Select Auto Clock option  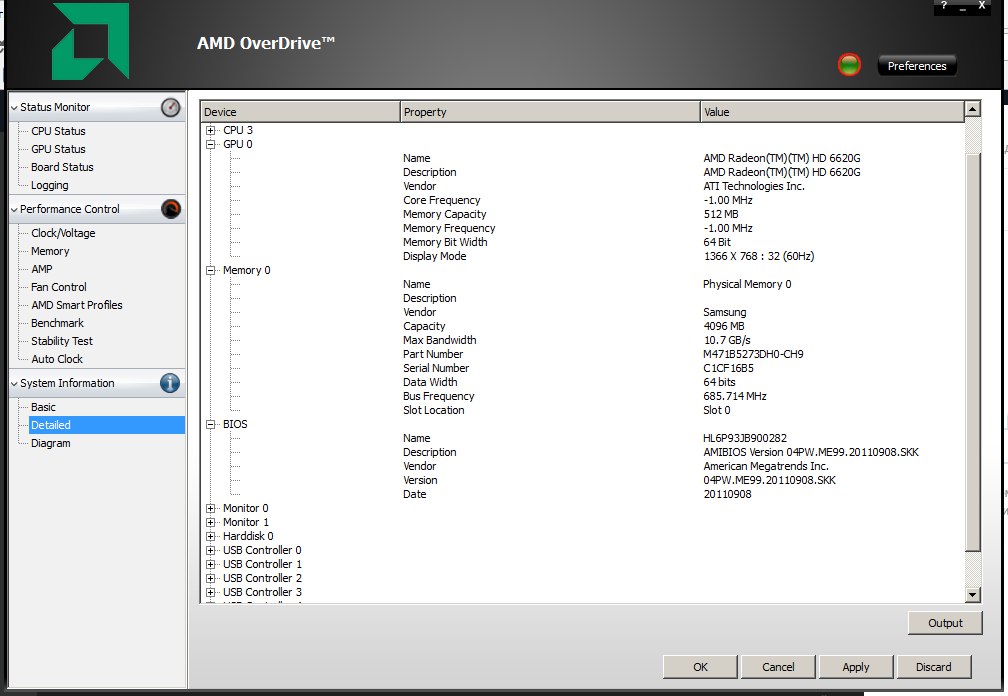tap(57, 359)
